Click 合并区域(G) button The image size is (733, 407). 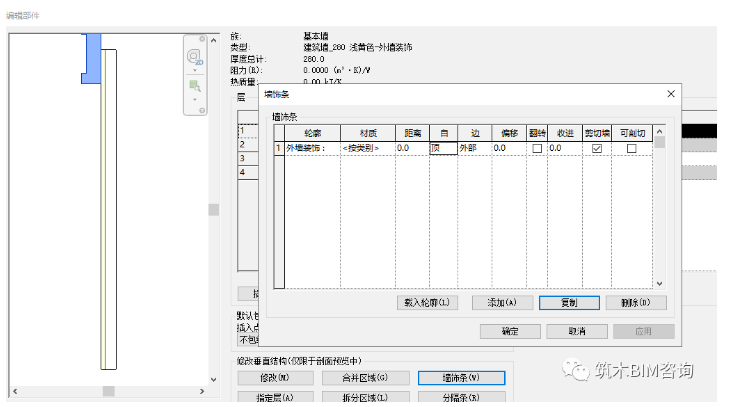pos(366,378)
